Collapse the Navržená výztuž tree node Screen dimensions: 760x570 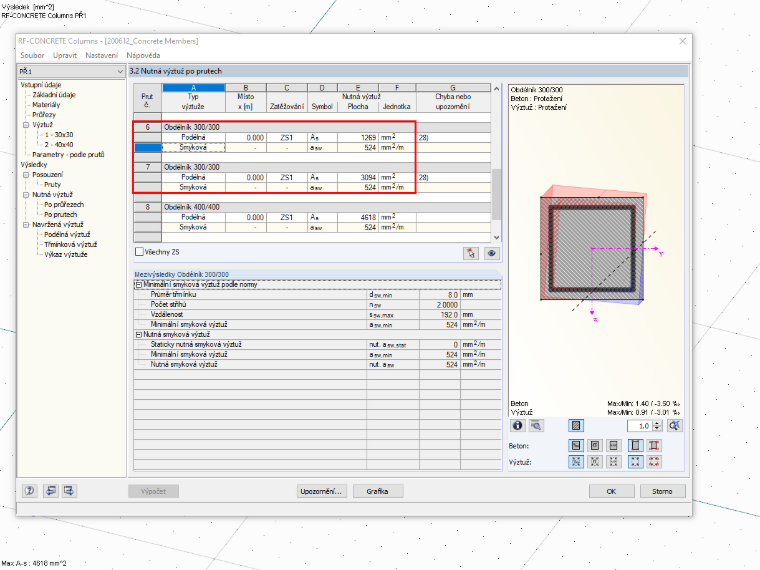pos(26,224)
